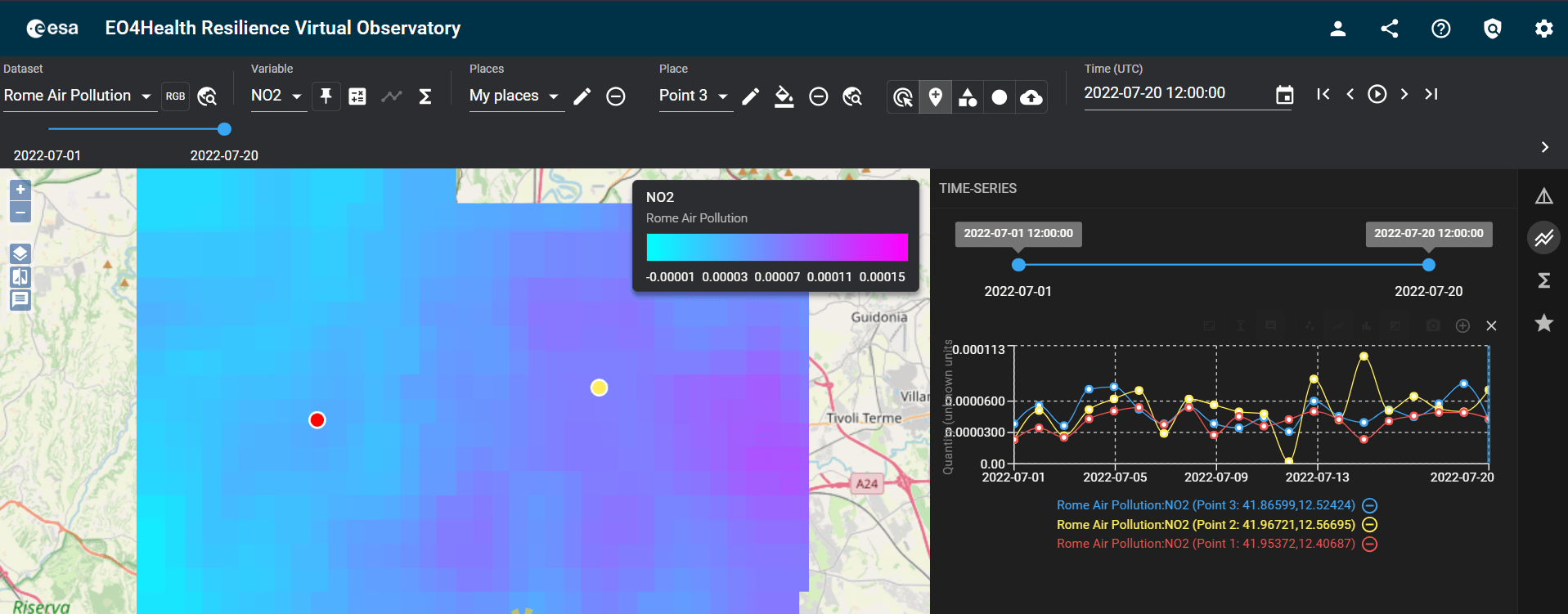Open the help question mark icon
Image resolution: width=1568 pixels, height=614 pixels.
point(1441,29)
